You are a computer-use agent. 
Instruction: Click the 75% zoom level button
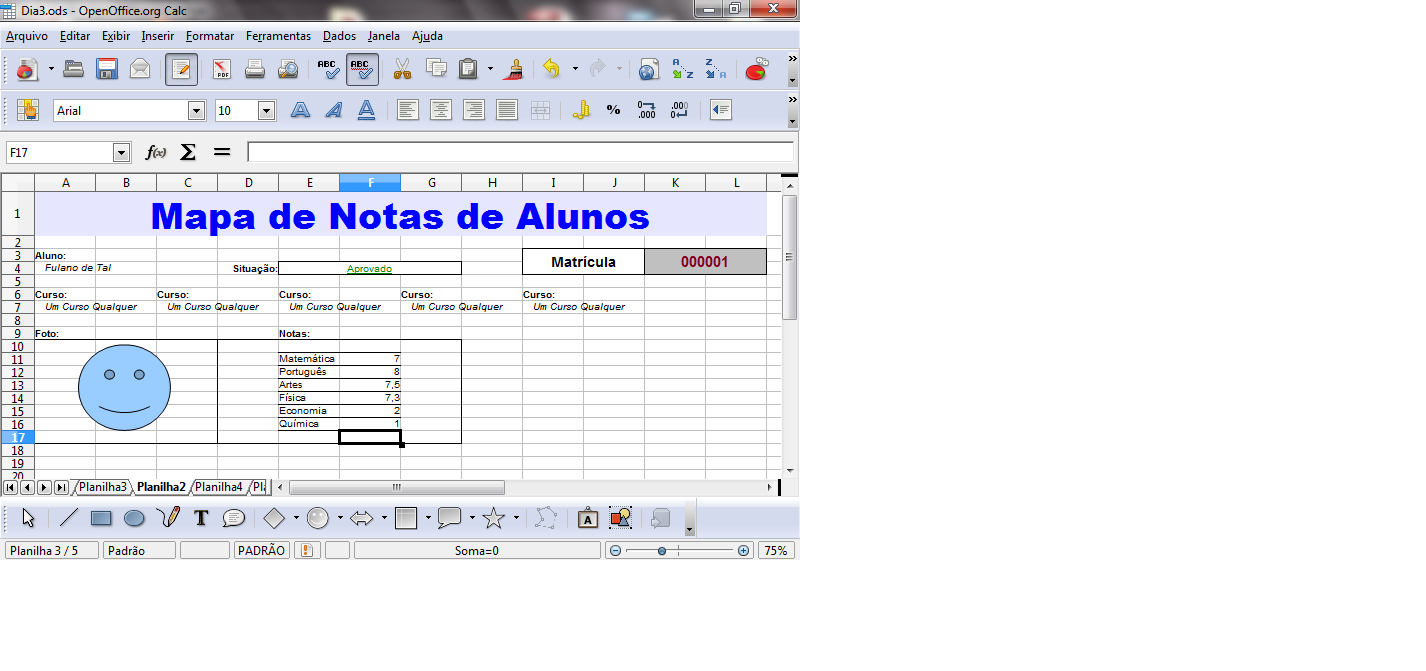[776, 550]
